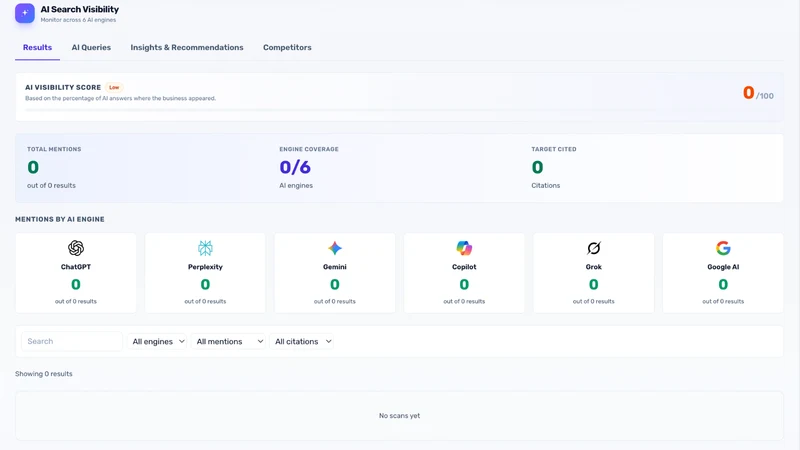This screenshot has width=800, height=450.
Task: Click the Perplexity card label
Action: click(x=205, y=267)
